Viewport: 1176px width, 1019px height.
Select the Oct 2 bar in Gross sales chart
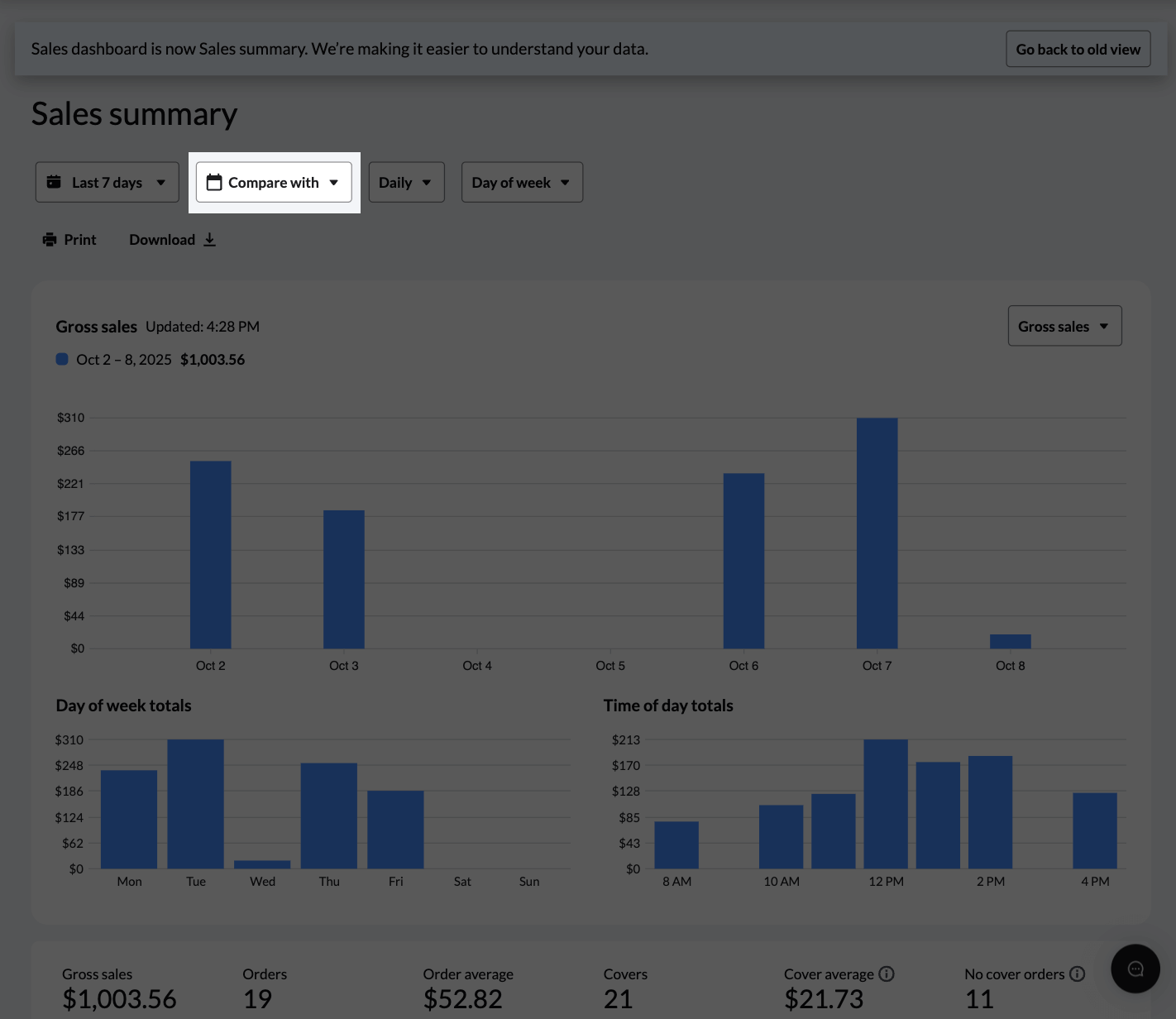pyautogui.click(x=211, y=555)
